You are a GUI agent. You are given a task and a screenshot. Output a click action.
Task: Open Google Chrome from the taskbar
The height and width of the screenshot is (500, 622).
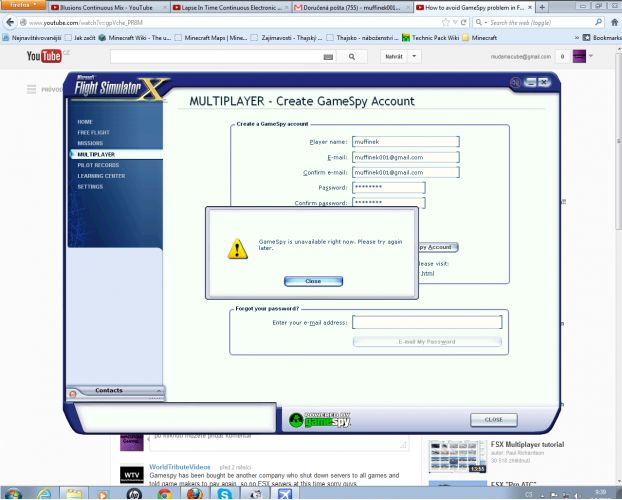coord(164,494)
